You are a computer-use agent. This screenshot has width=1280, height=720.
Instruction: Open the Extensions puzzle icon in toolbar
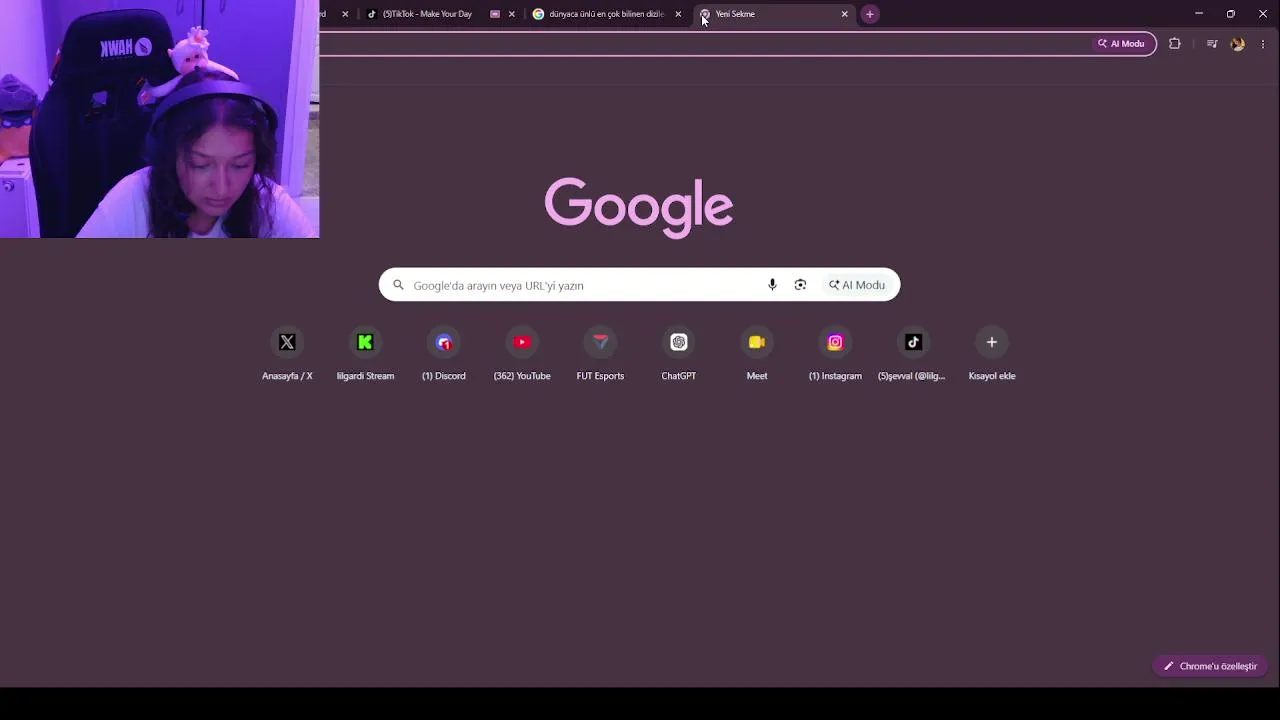pyautogui.click(x=1175, y=44)
